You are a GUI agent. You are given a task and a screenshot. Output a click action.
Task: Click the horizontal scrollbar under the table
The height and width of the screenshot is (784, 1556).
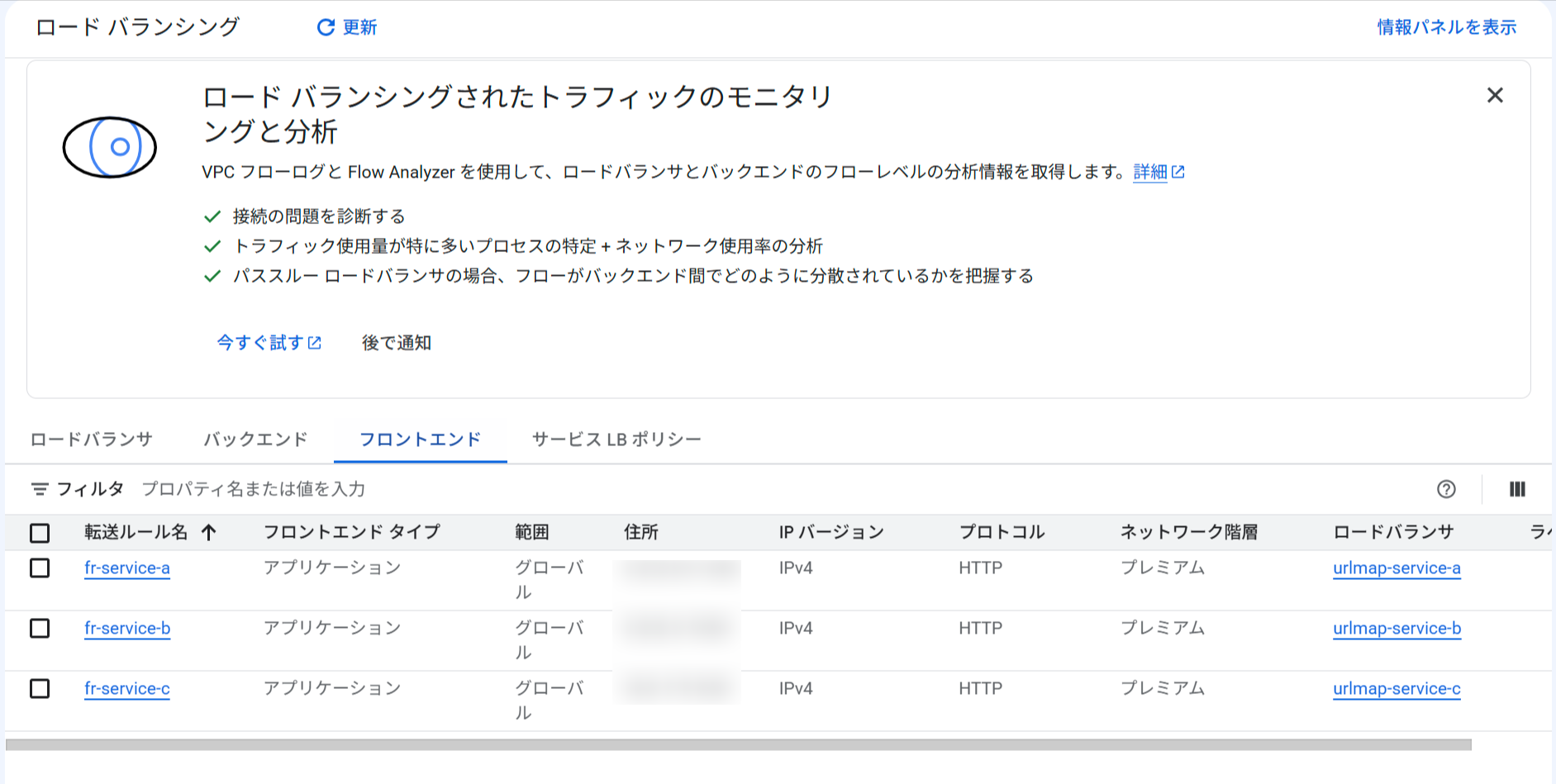739,744
